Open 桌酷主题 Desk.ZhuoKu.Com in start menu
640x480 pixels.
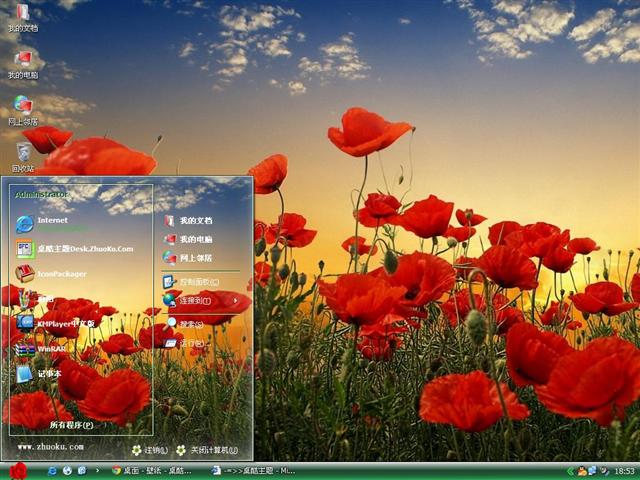coord(84,249)
